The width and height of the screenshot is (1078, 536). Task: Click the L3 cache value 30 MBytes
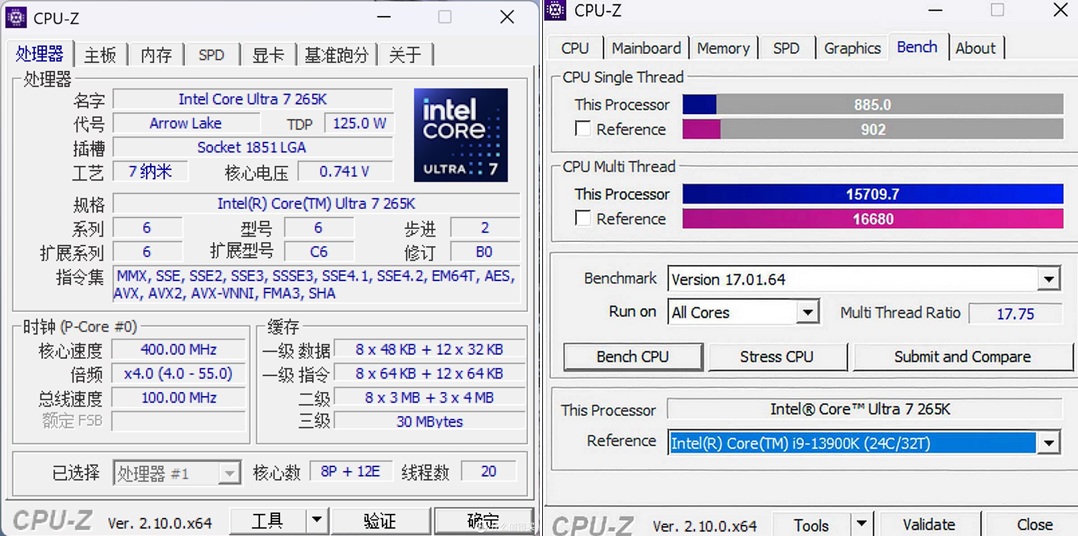(x=429, y=421)
